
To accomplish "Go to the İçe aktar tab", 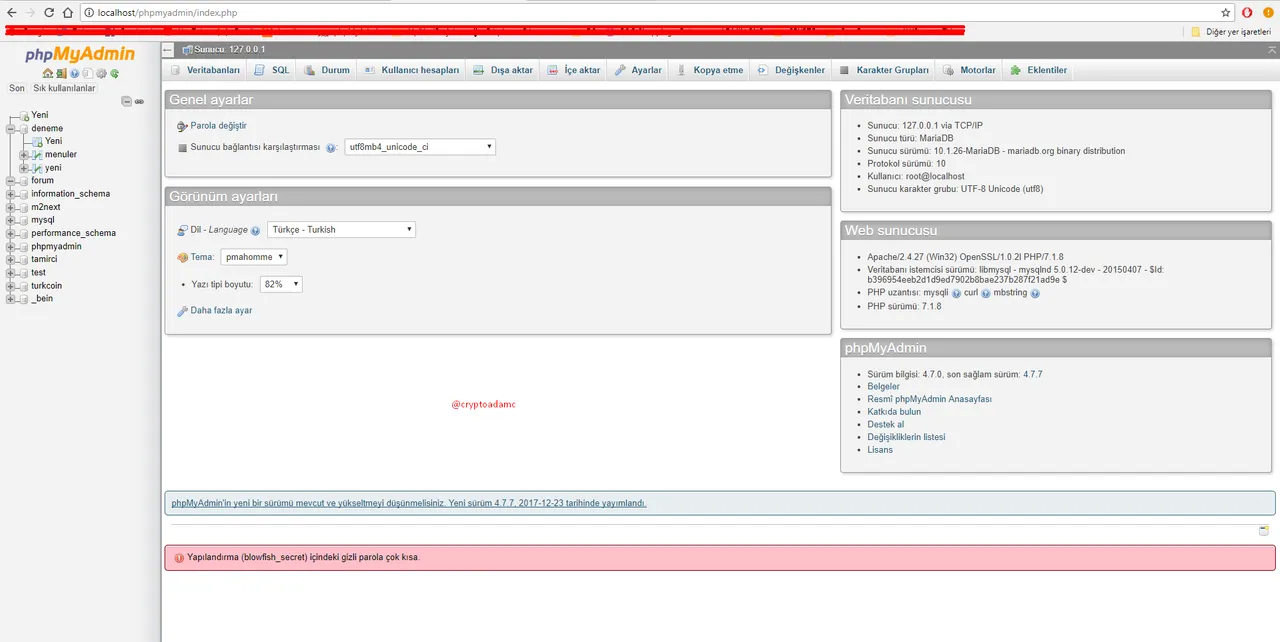I will tap(574, 70).
